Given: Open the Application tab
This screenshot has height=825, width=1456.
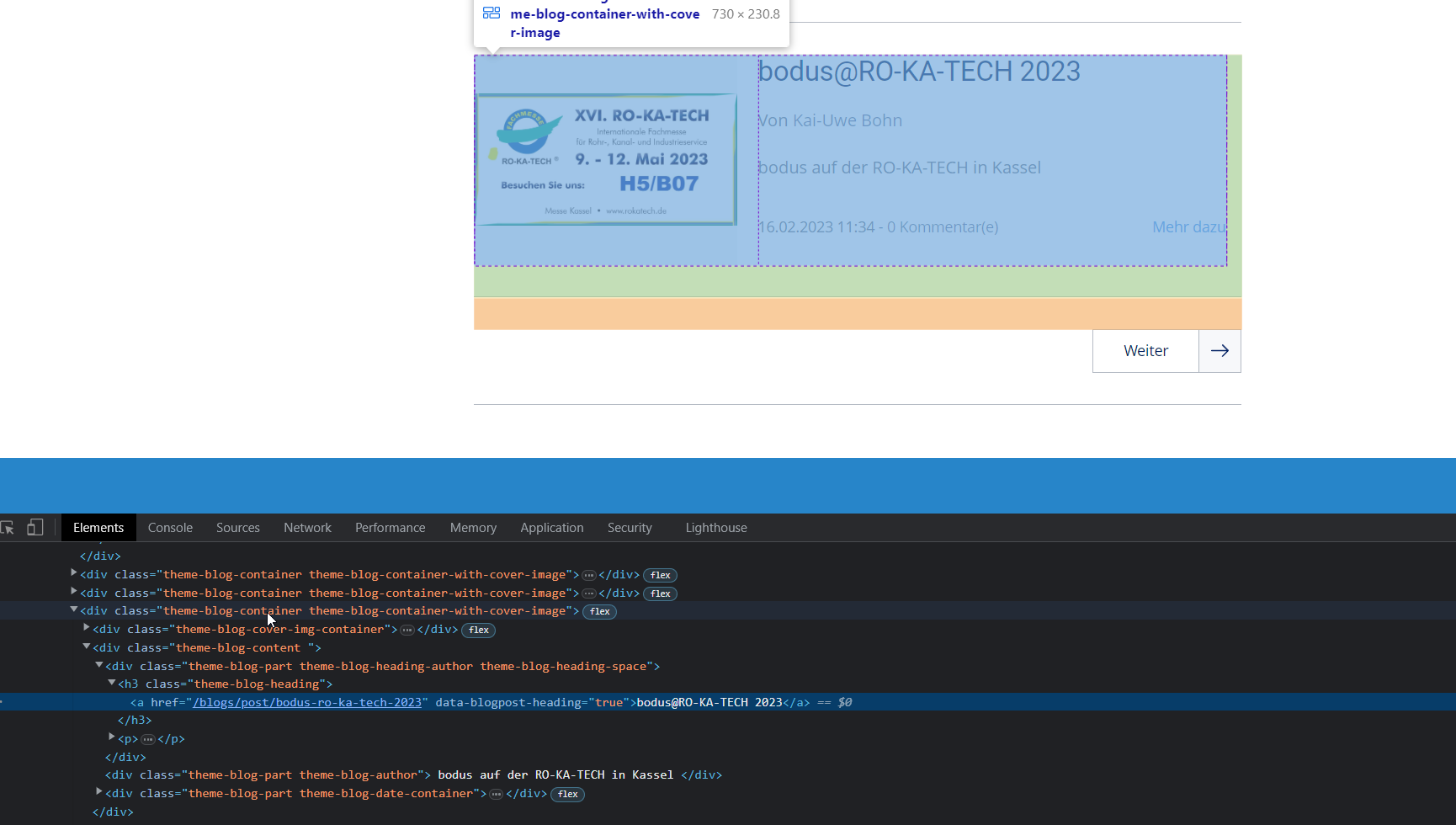Looking at the screenshot, I should coord(552,528).
